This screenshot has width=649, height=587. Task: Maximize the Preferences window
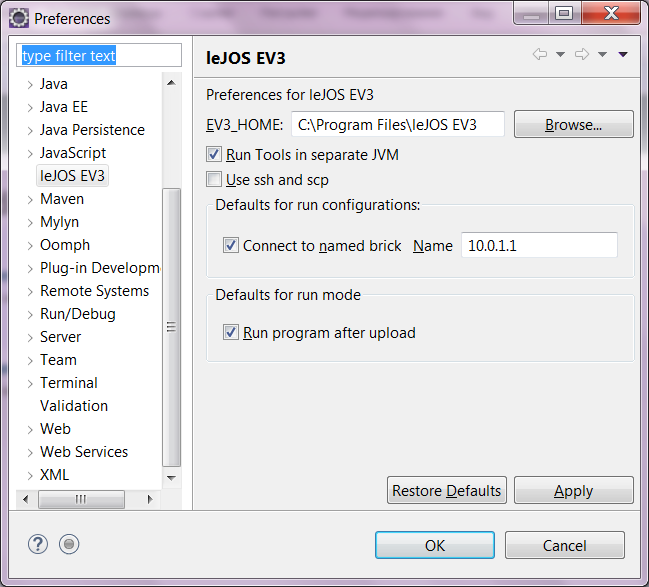click(564, 14)
